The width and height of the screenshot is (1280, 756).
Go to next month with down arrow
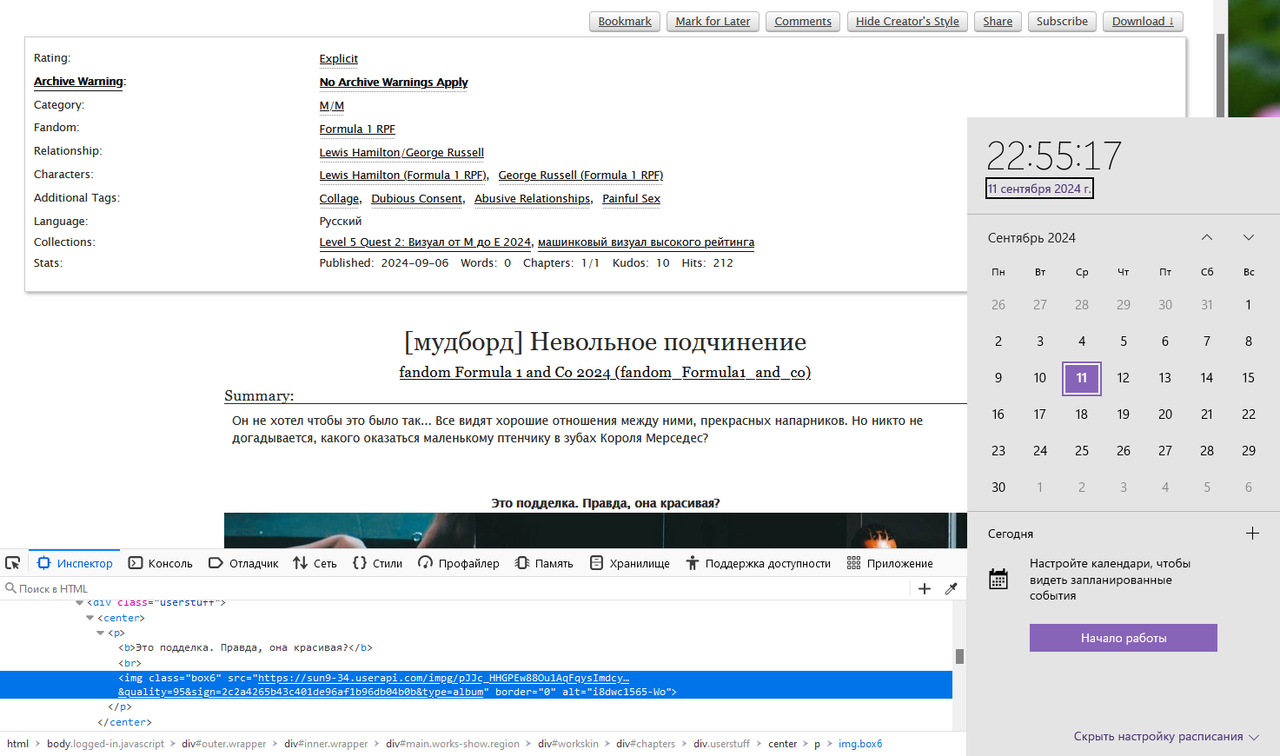pyautogui.click(x=1248, y=238)
